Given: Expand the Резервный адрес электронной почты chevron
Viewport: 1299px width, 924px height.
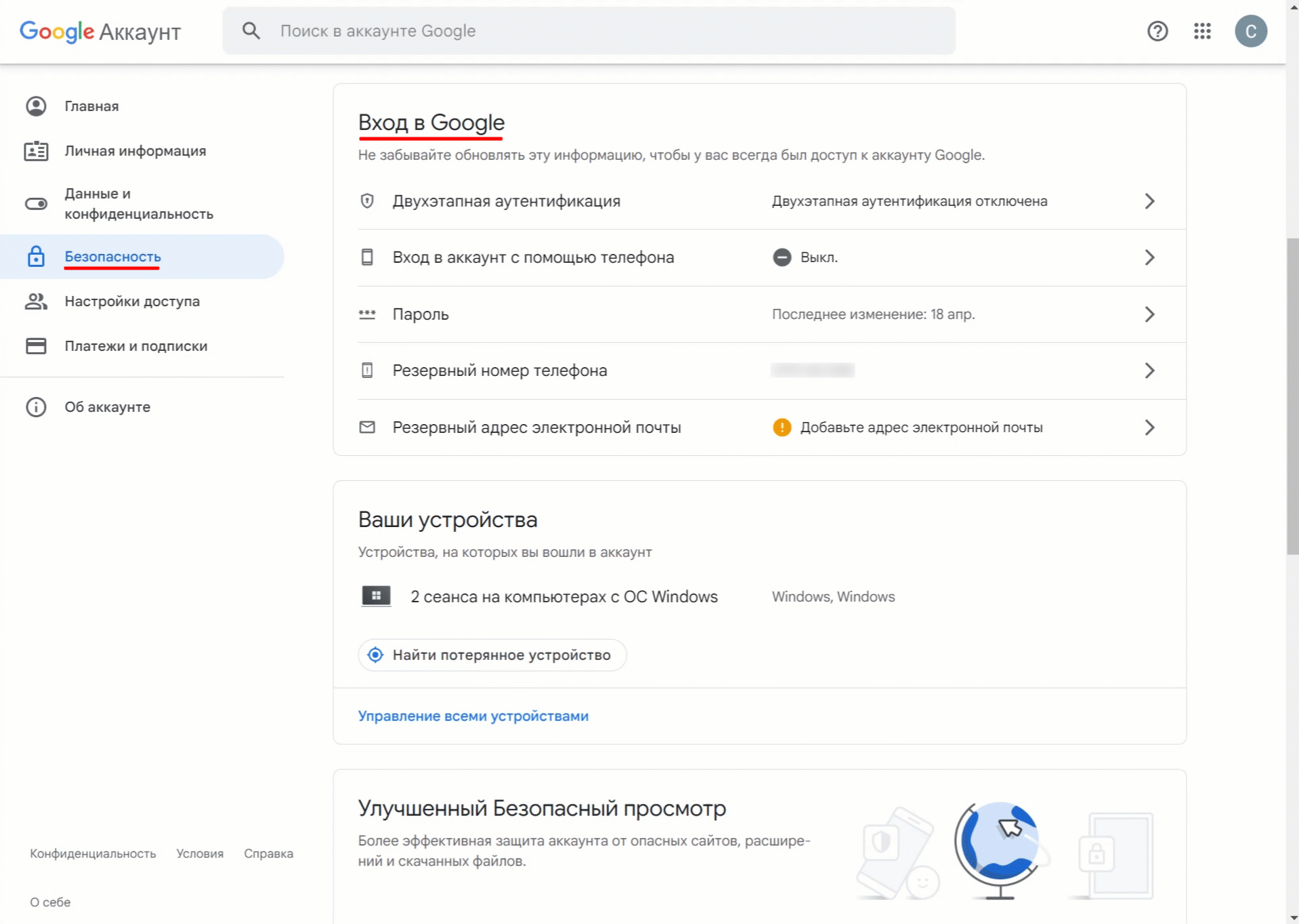Looking at the screenshot, I should pyautogui.click(x=1149, y=427).
